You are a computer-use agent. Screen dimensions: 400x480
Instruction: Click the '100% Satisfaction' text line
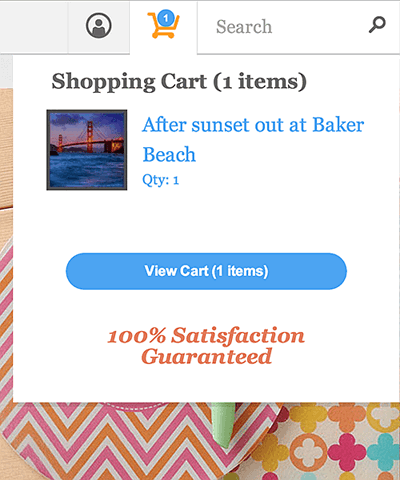click(206, 335)
